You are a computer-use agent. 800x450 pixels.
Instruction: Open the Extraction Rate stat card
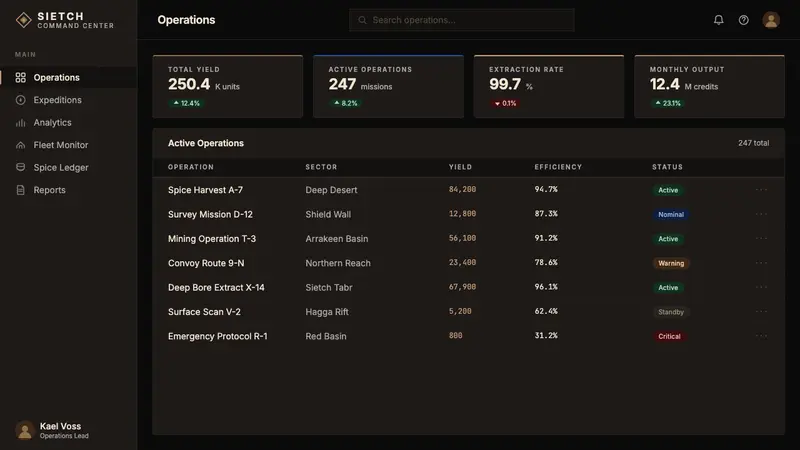click(x=549, y=86)
